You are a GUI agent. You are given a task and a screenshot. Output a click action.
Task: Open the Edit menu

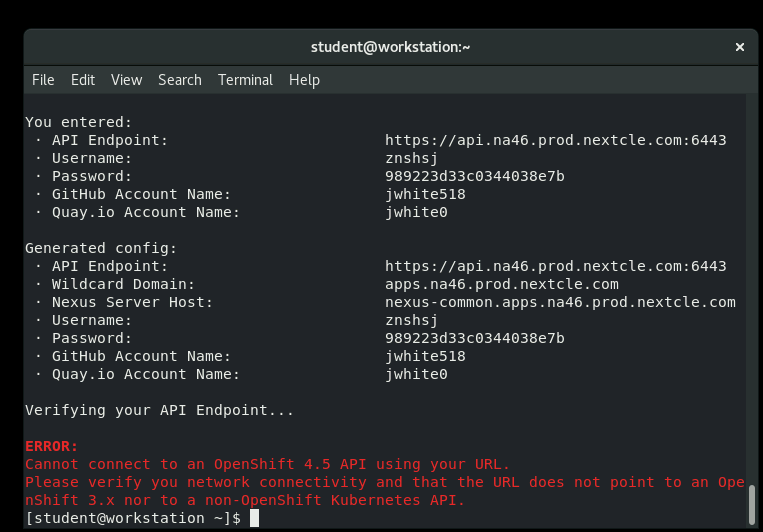pos(83,80)
